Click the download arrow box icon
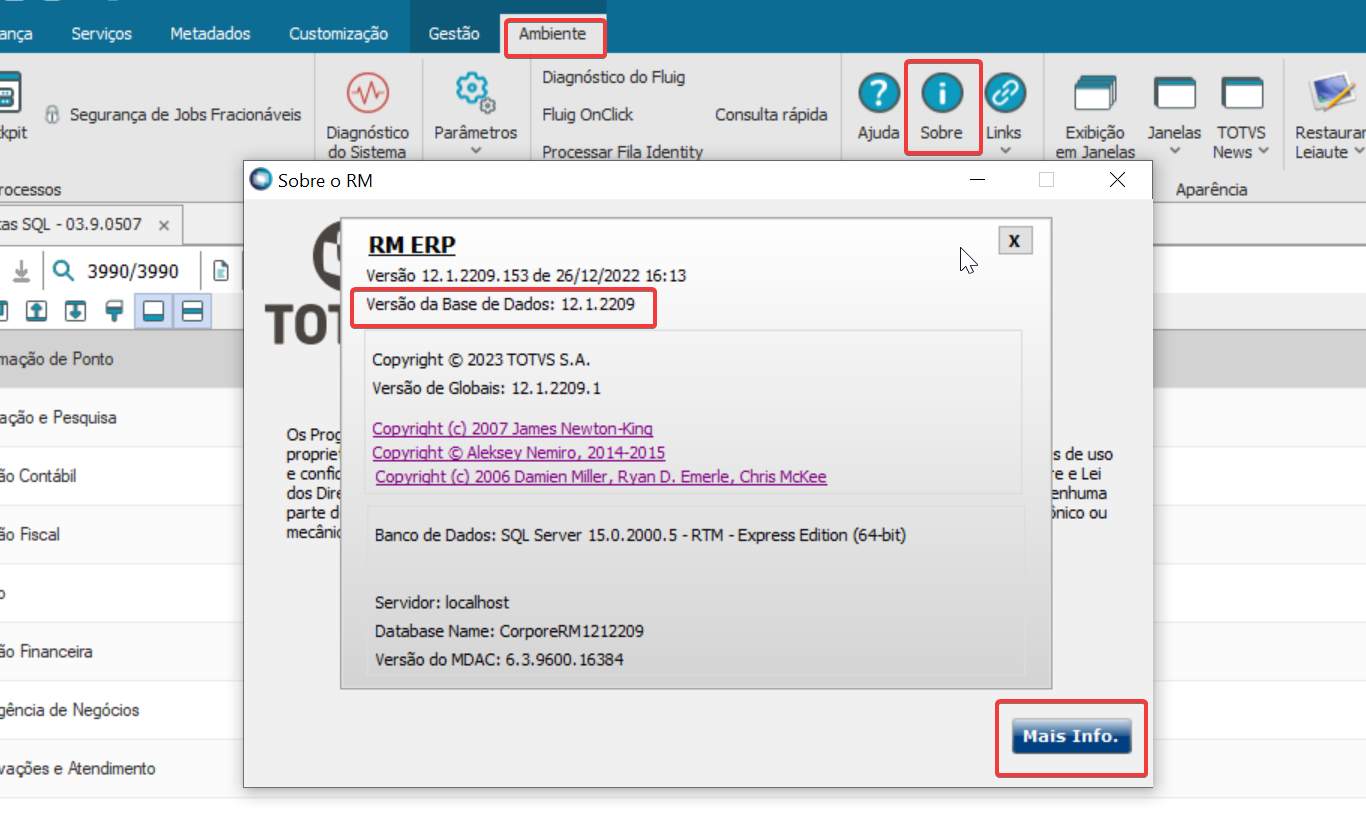 click(x=75, y=311)
